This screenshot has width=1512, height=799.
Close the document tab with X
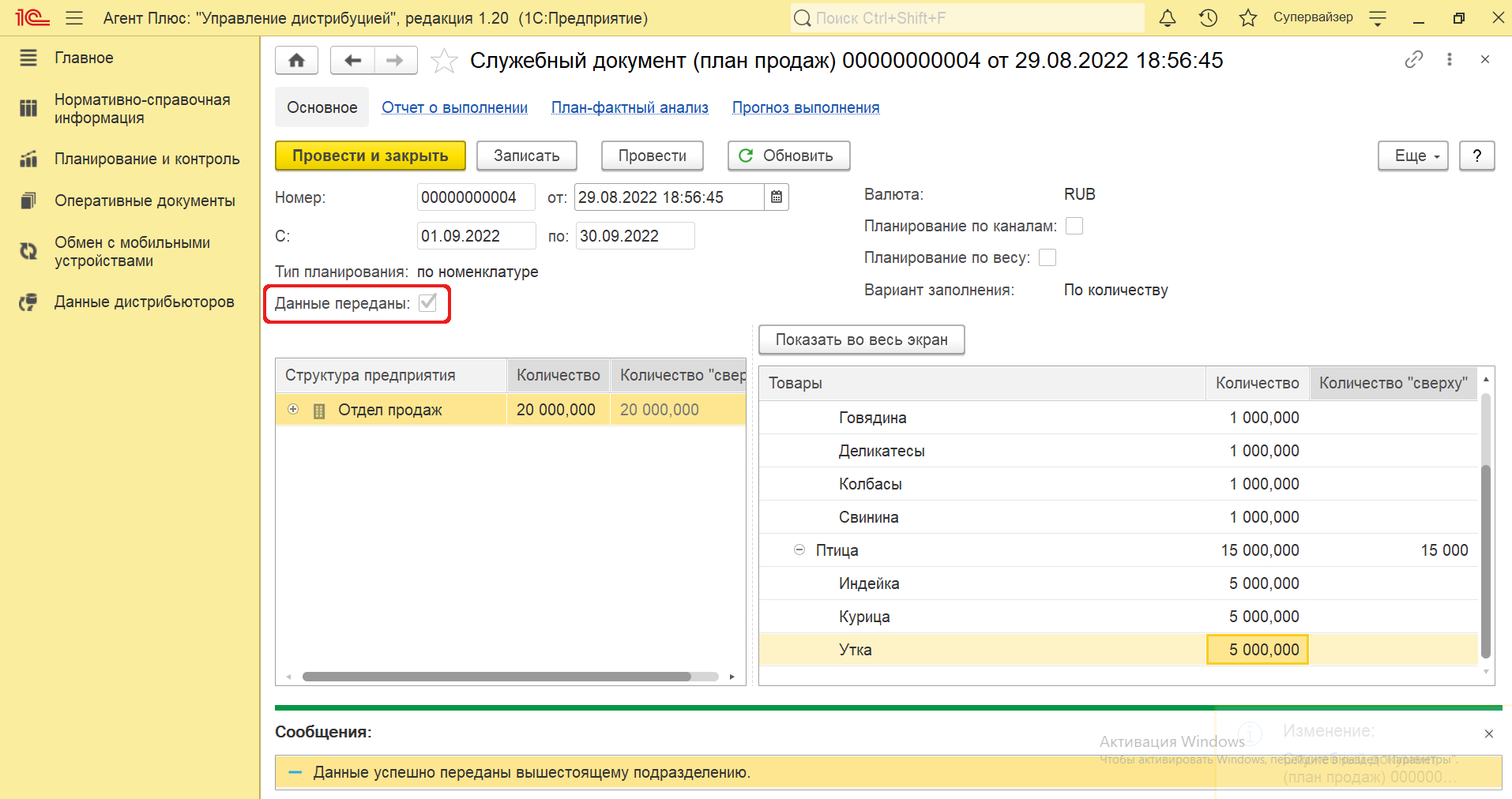pos(1485,59)
